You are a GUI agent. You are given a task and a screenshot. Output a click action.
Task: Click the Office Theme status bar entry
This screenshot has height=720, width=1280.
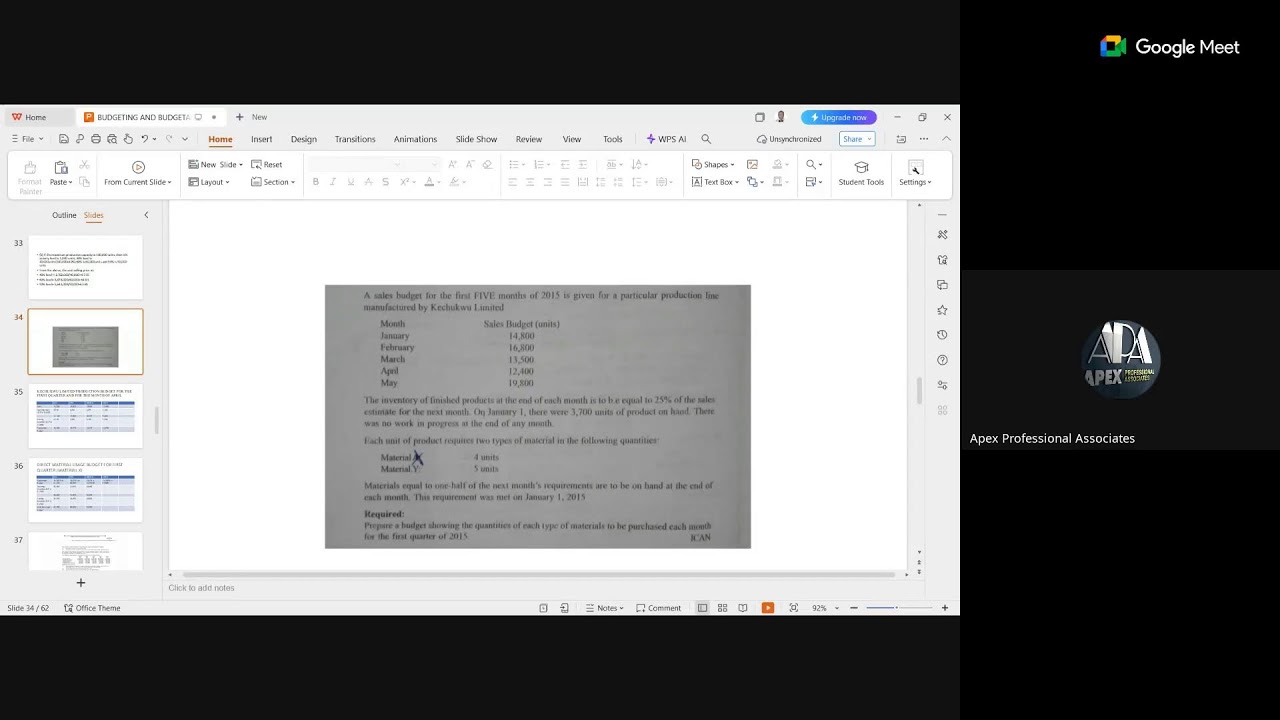pos(92,608)
